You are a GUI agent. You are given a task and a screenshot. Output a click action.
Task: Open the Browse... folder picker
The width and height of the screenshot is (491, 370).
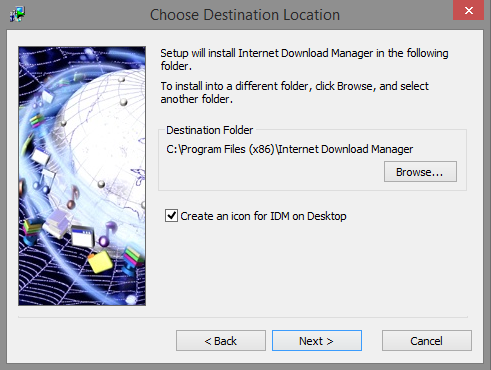coord(420,172)
